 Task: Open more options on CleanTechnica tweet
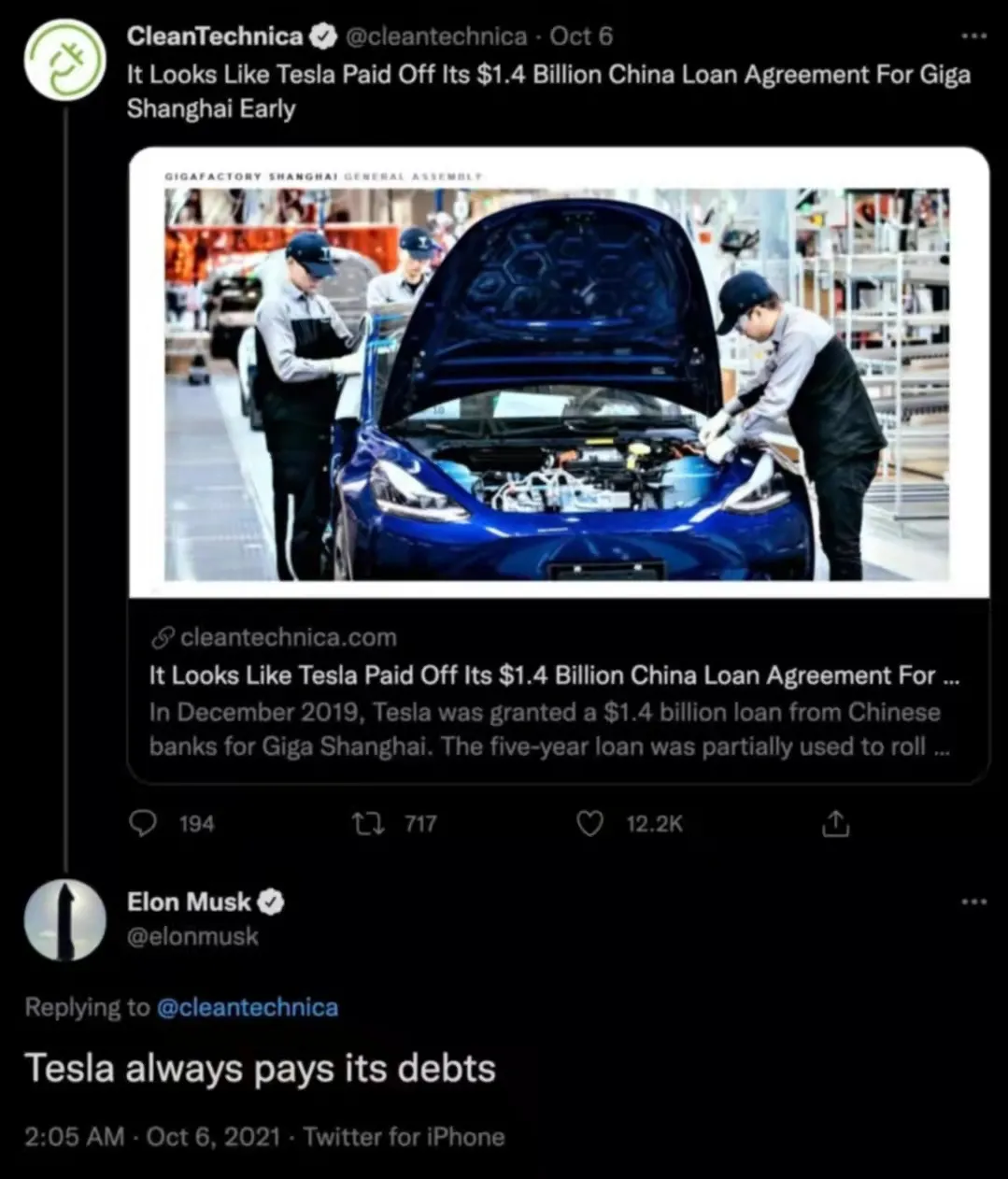tap(973, 36)
